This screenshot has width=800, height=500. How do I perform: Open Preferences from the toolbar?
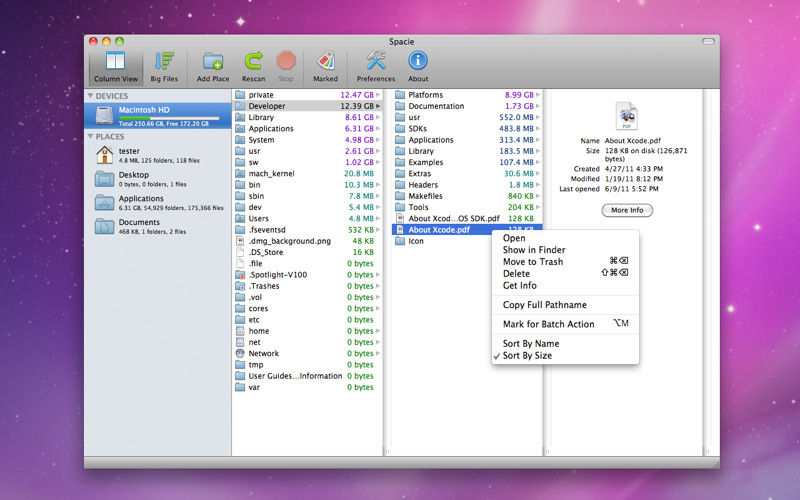(x=376, y=67)
